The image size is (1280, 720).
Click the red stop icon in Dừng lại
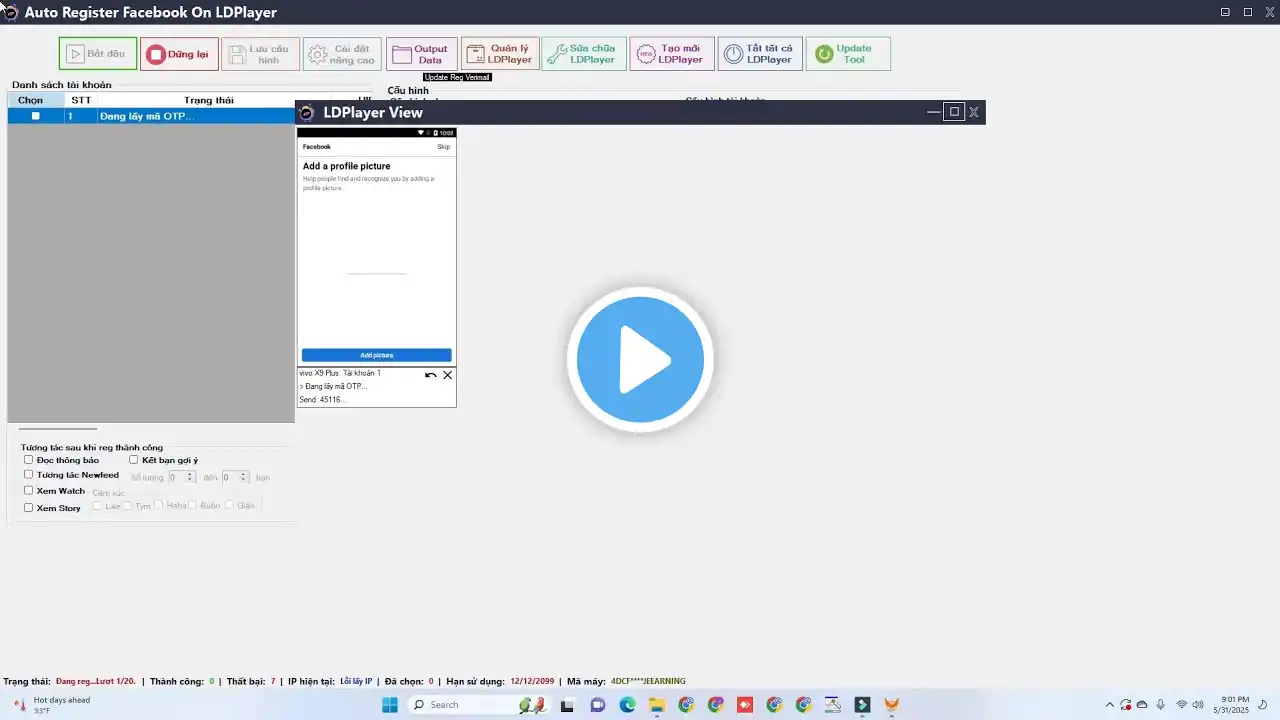155,54
